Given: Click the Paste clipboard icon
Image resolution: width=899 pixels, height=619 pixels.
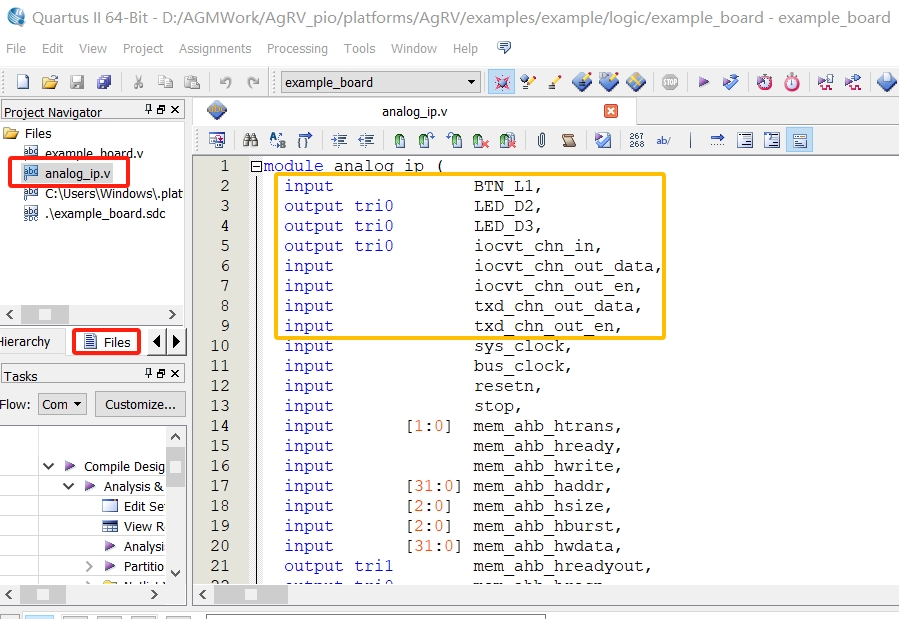Looking at the screenshot, I should 192,82.
